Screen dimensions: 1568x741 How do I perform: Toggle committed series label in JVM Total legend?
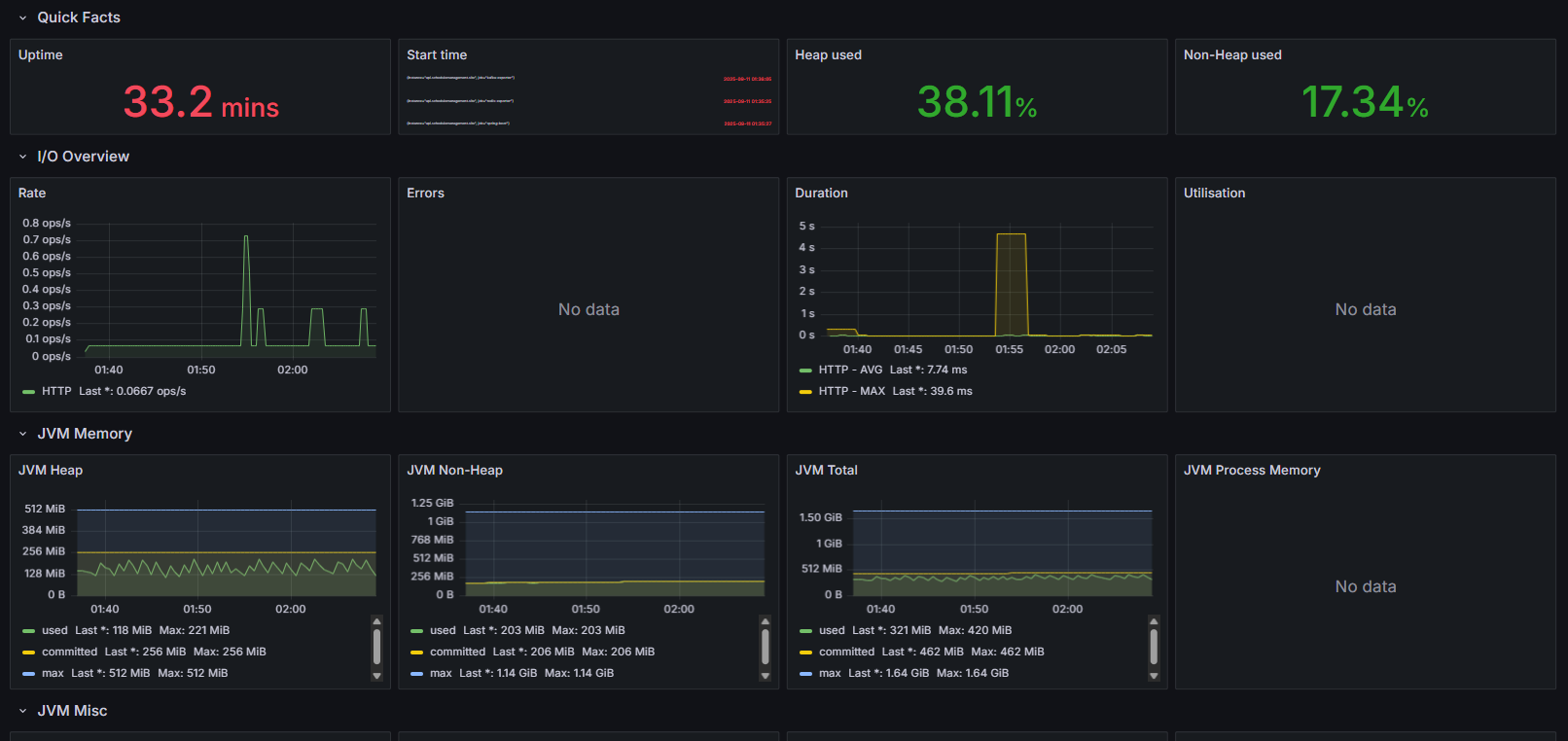(x=846, y=652)
